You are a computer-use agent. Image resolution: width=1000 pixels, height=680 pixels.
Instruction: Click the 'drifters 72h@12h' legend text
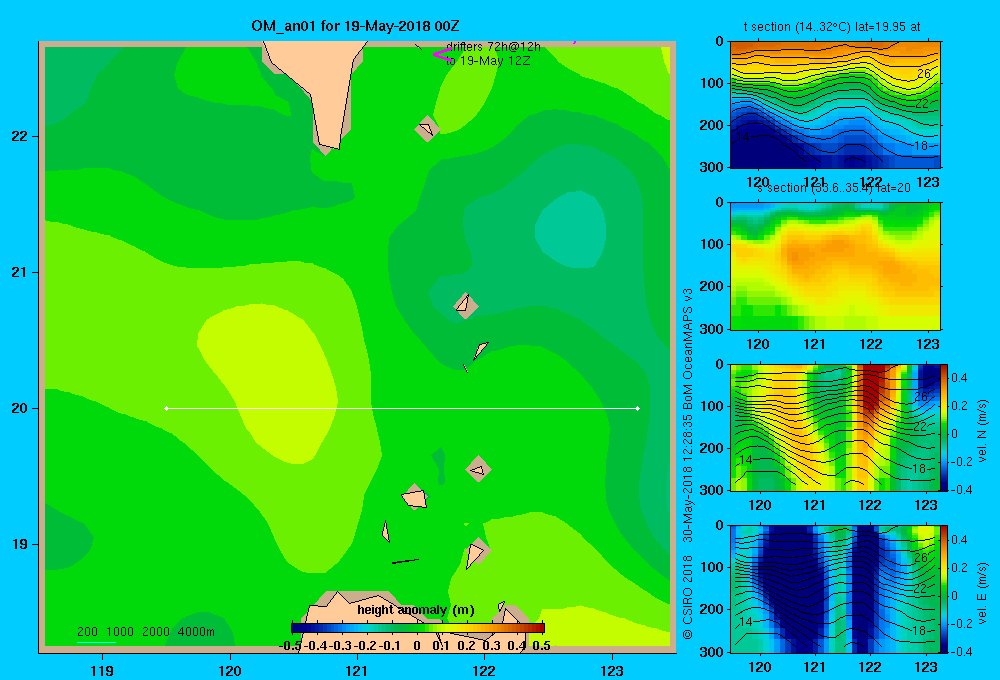493,47
